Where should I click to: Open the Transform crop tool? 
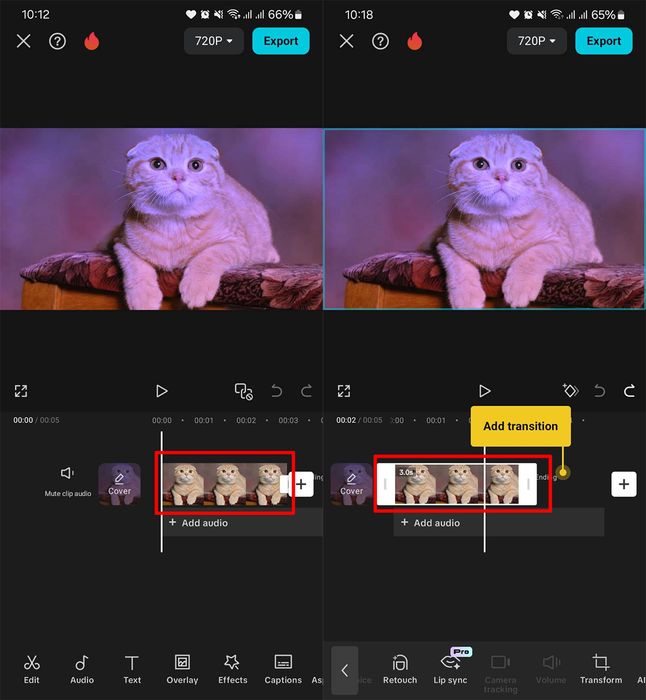pos(601,669)
